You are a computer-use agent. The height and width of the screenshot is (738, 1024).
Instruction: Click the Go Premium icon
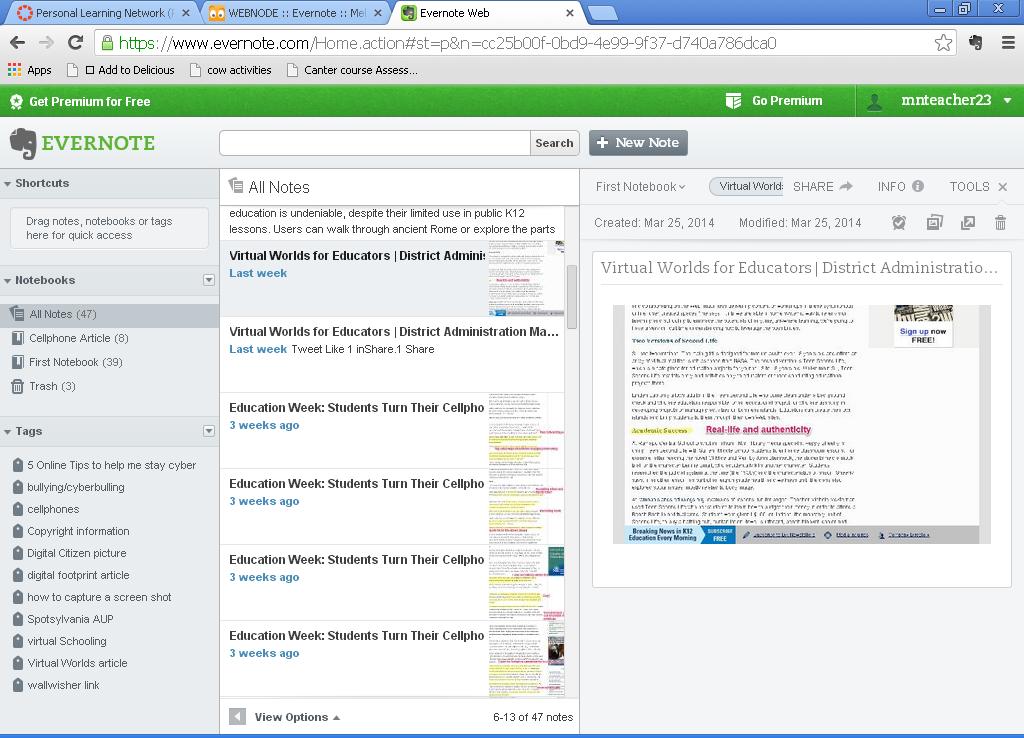[x=733, y=101]
